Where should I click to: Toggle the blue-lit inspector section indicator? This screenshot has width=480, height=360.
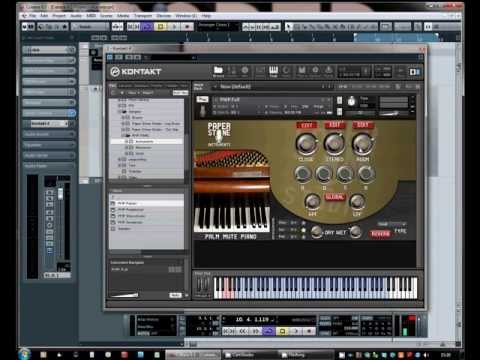click(x=72, y=113)
